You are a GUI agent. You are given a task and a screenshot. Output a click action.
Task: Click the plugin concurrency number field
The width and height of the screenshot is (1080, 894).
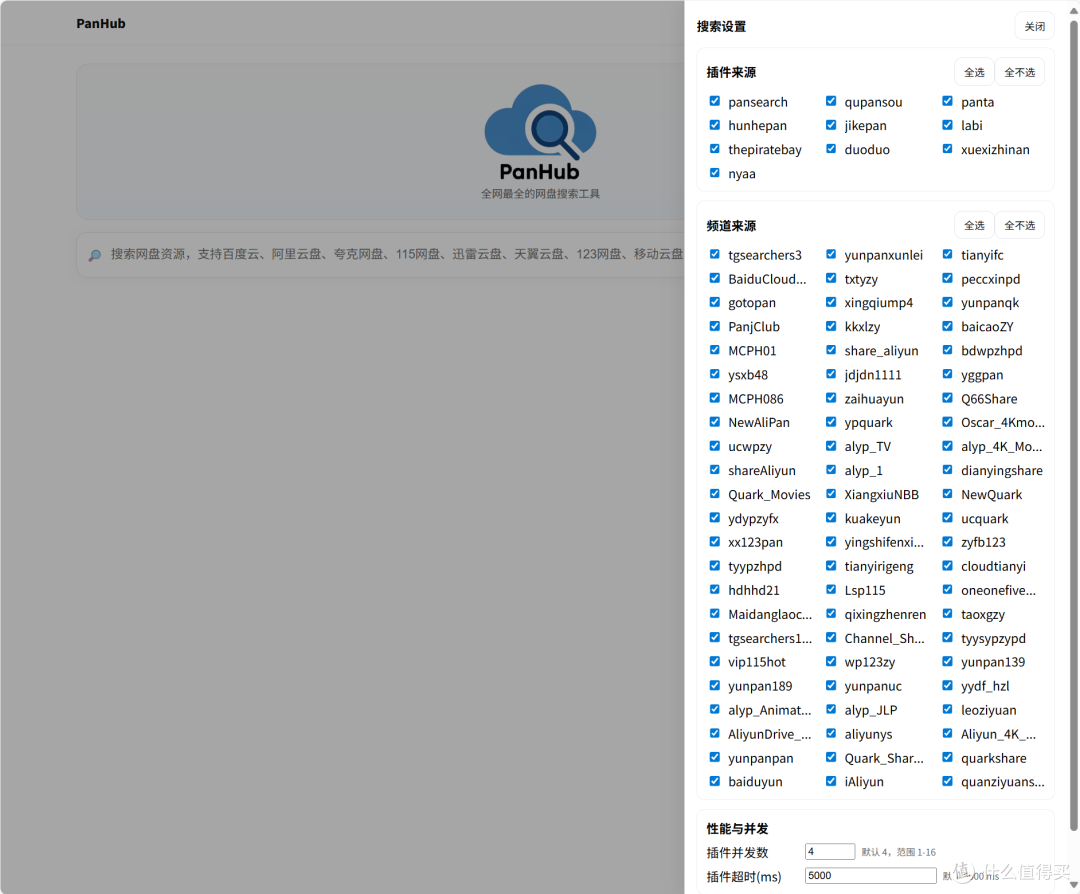[x=829, y=852]
